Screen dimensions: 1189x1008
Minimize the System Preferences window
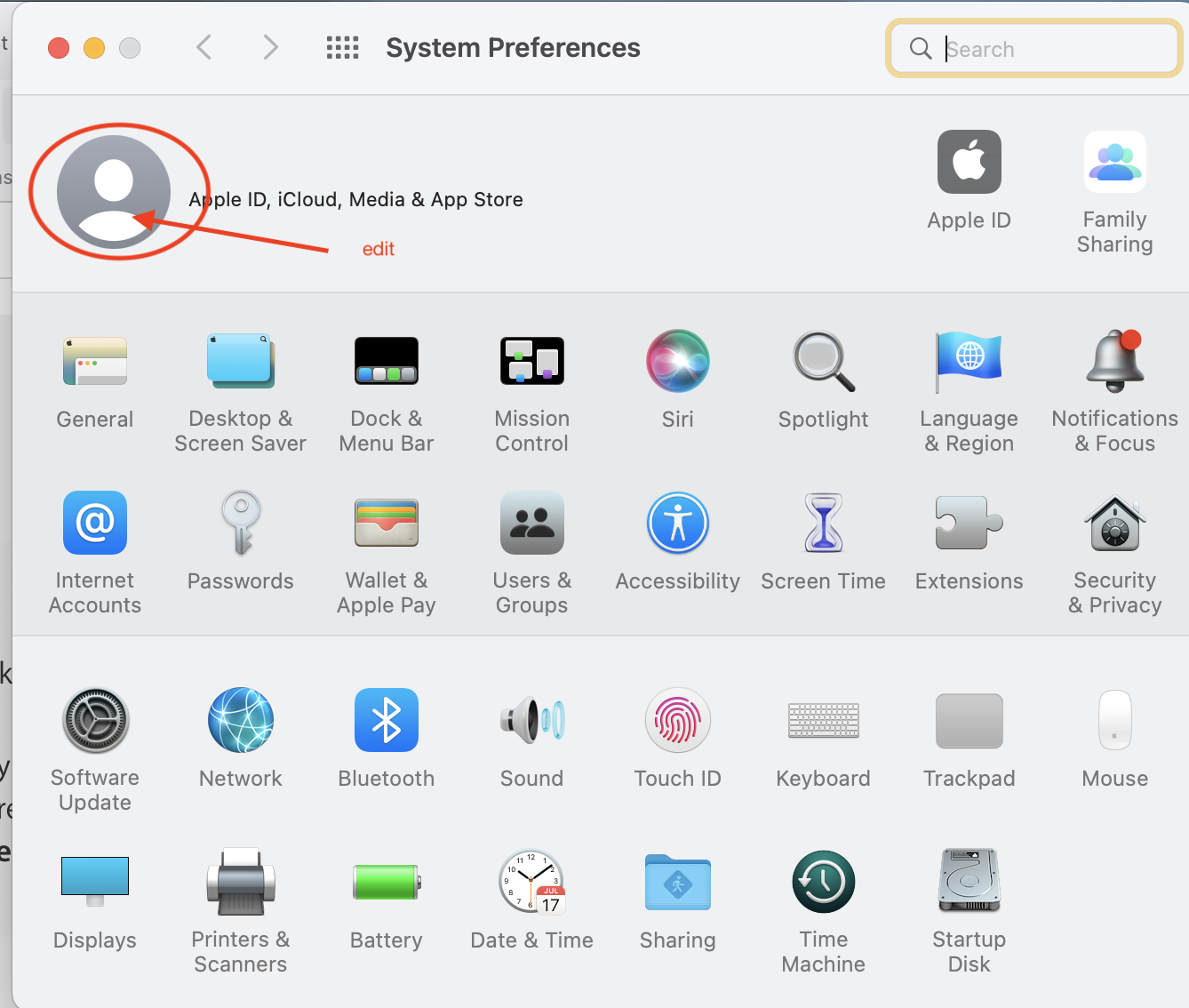(94, 48)
